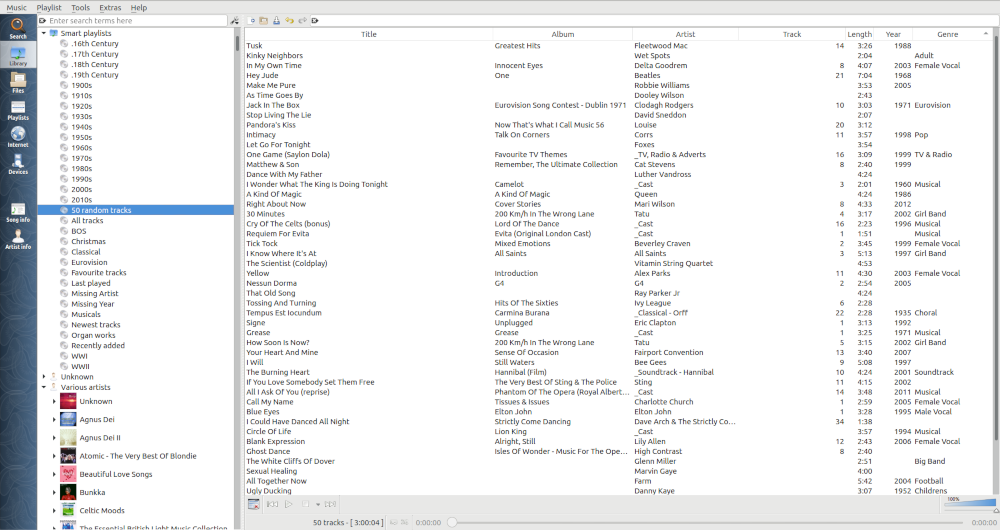The height and width of the screenshot is (530, 1000).
Task: Open the Files sidebar tab
Action: [18, 83]
